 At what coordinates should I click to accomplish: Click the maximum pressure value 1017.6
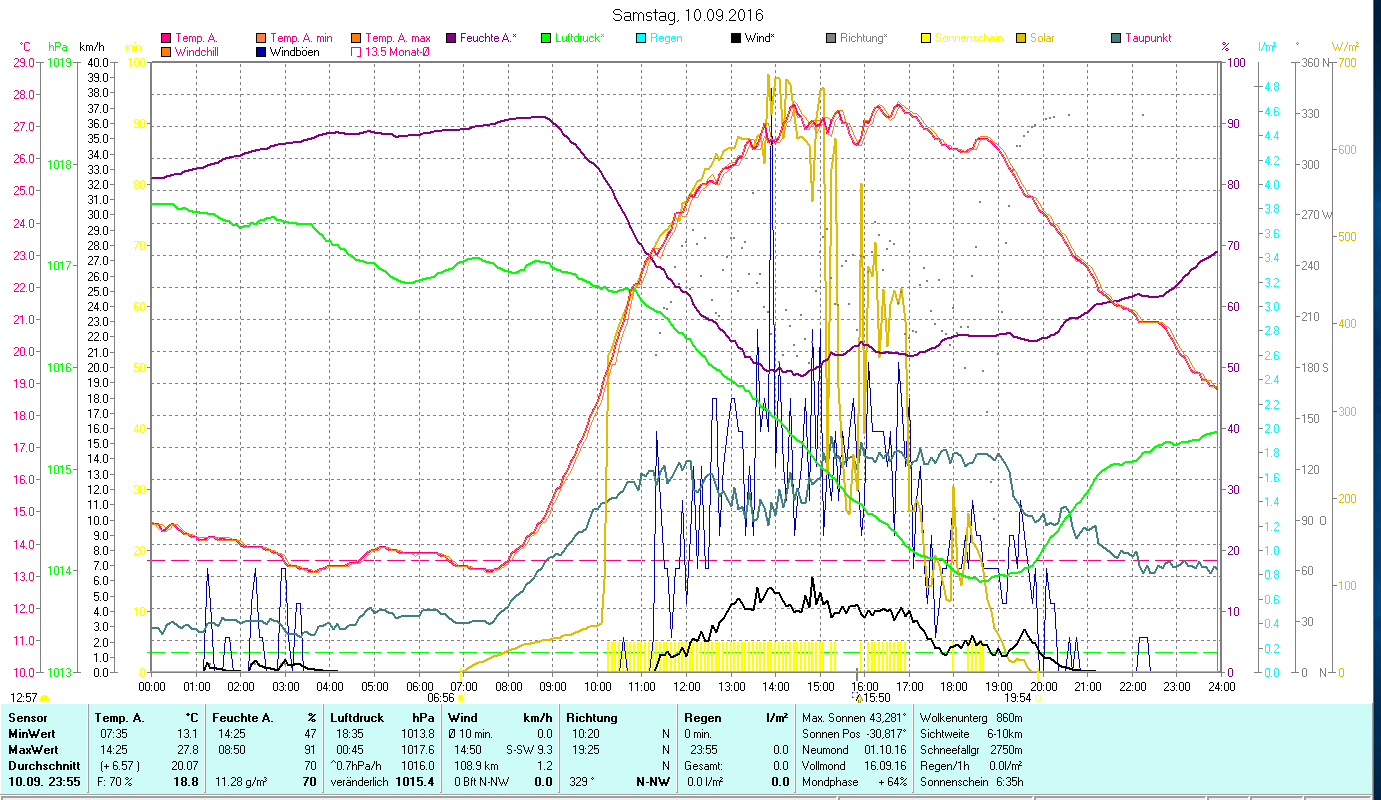coord(416,750)
